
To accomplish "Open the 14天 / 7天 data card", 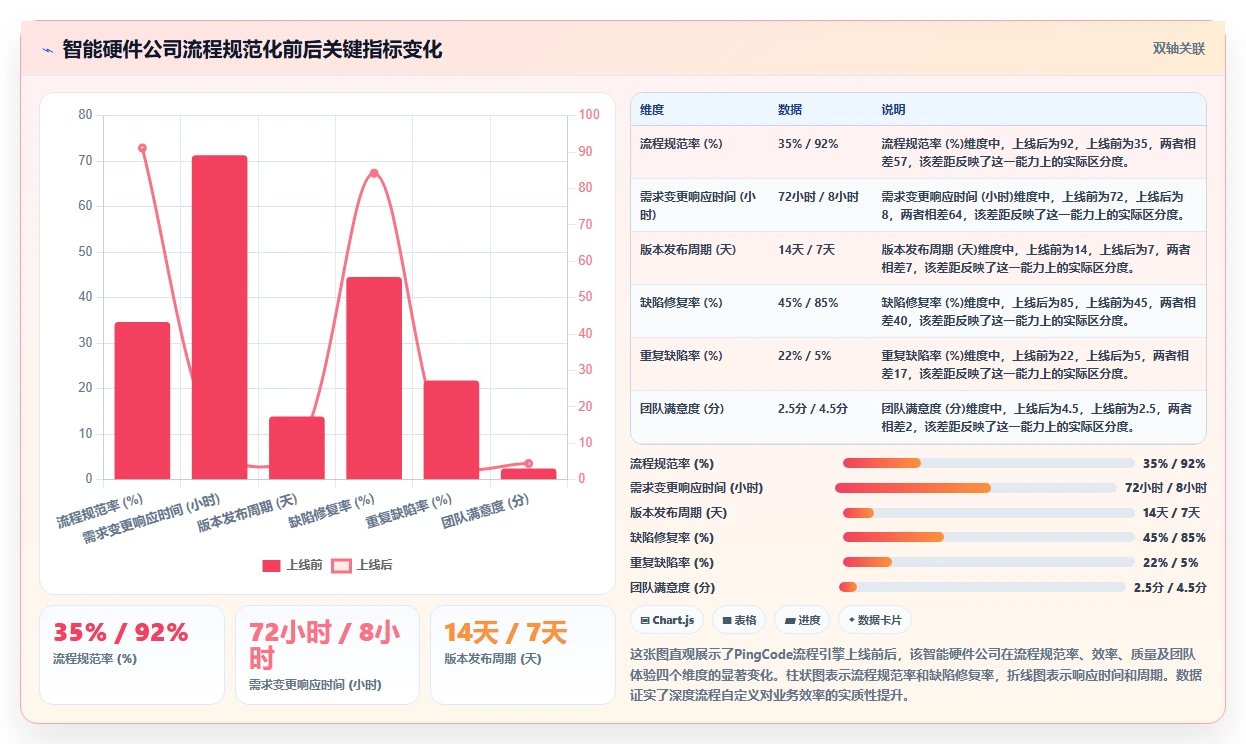I will pos(522,655).
